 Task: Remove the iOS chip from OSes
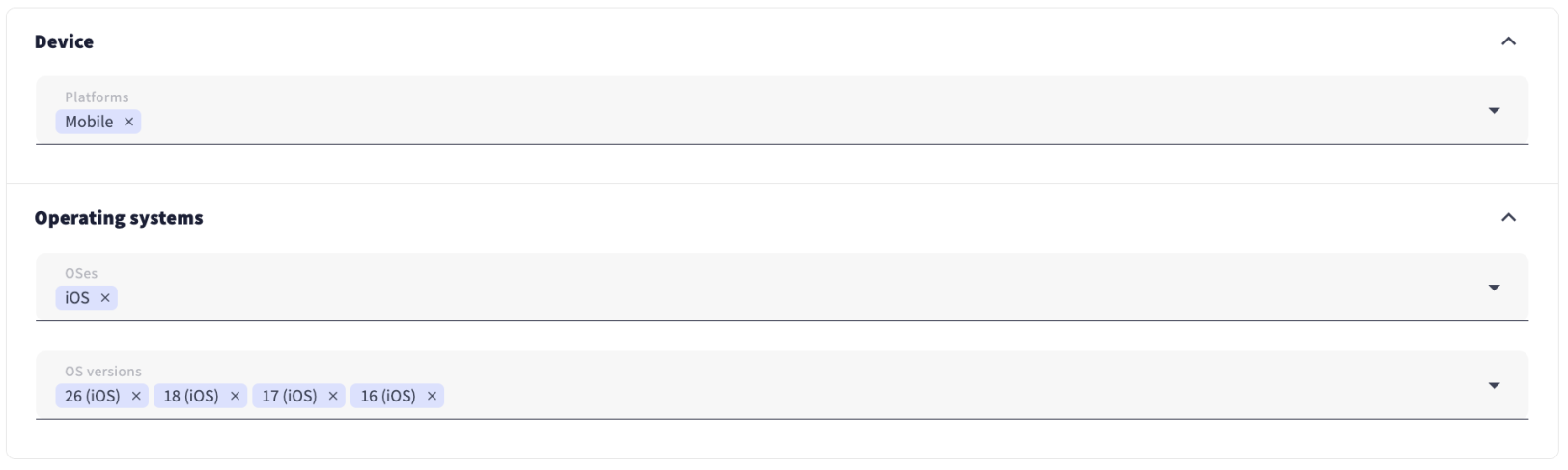coord(105,298)
